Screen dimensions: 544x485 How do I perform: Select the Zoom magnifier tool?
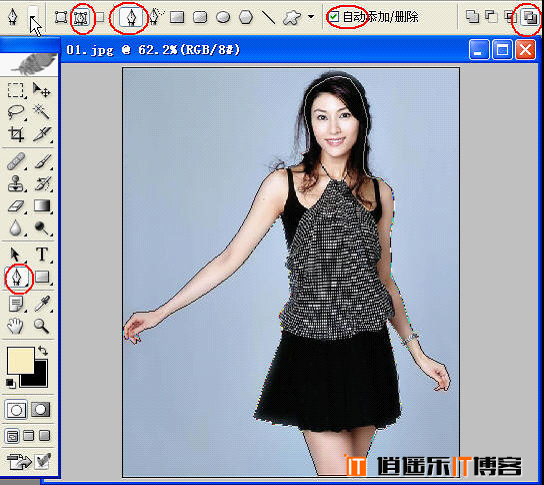(x=41, y=326)
